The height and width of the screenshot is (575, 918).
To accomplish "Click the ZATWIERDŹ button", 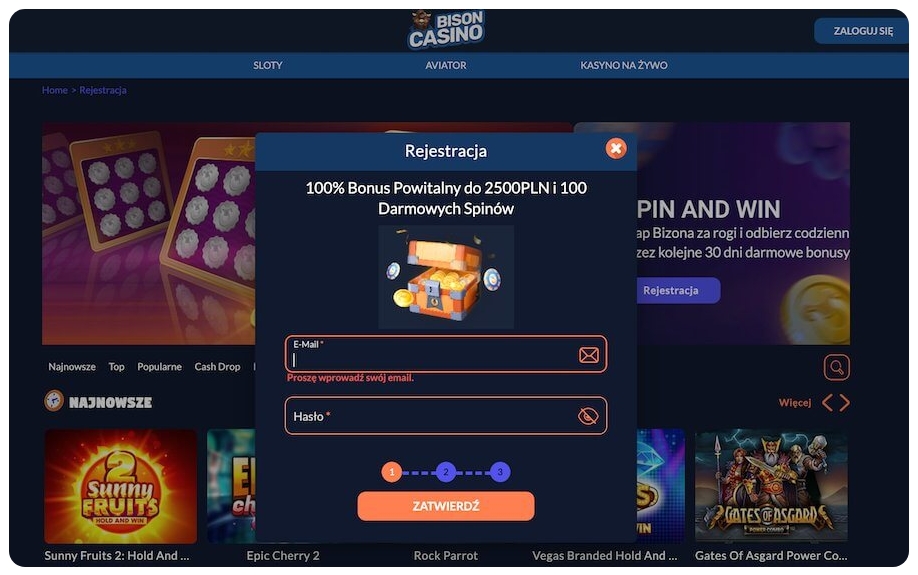I will pos(446,506).
